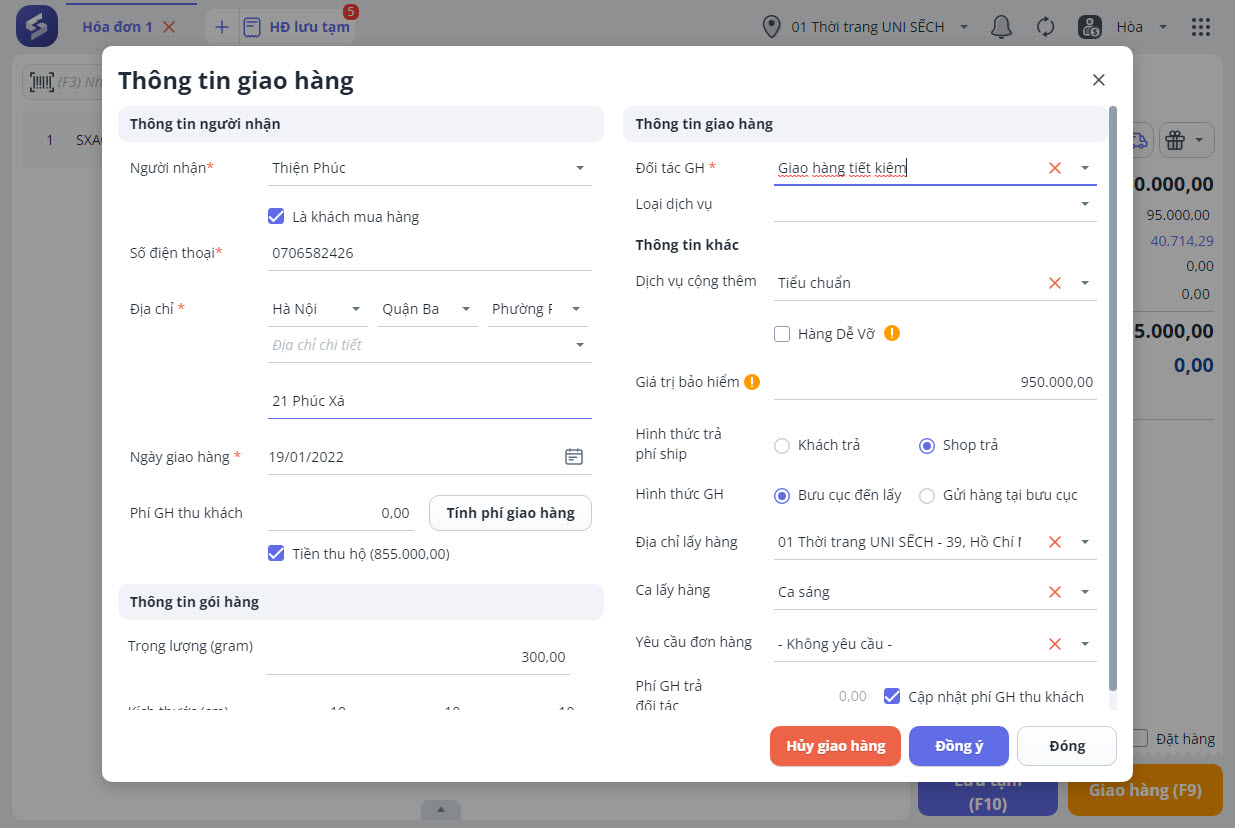Viewport: 1235px width, 828px height.
Task: Select Khách trả radio option
Action: point(782,445)
